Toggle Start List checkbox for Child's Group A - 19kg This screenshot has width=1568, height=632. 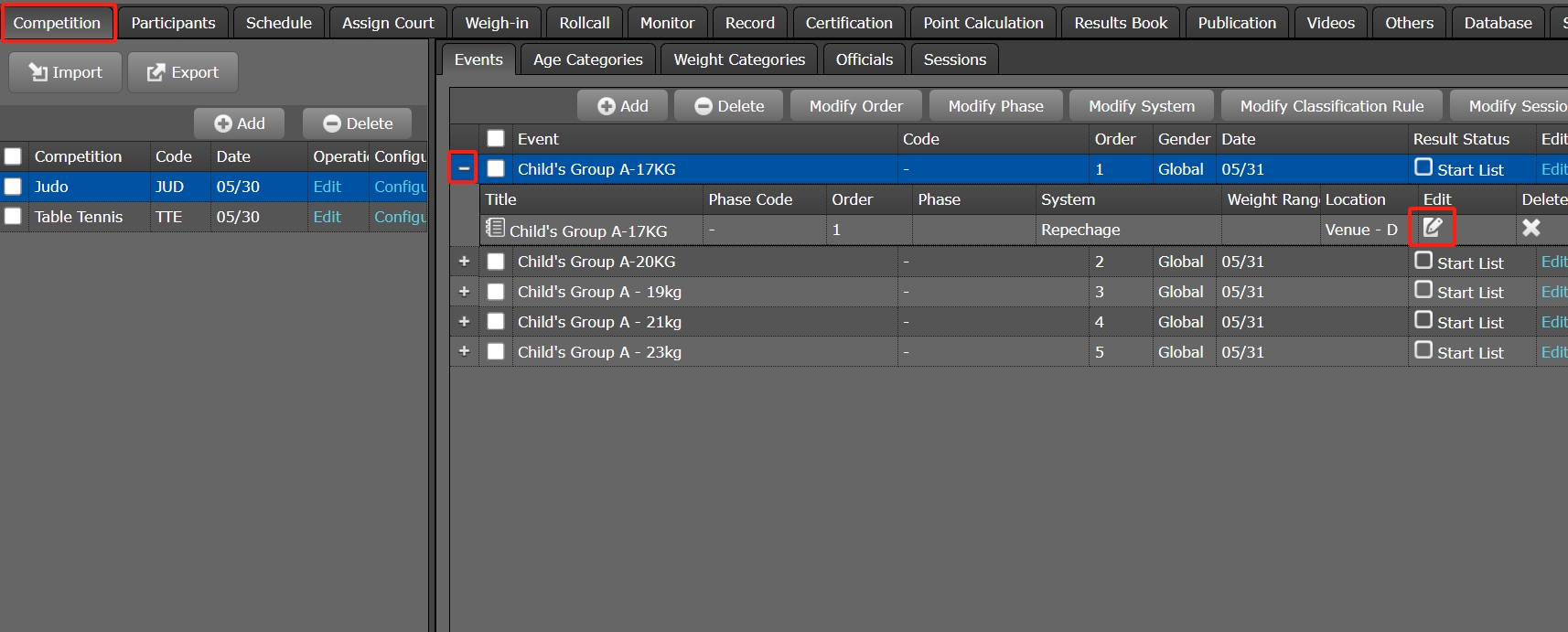[x=1423, y=290]
